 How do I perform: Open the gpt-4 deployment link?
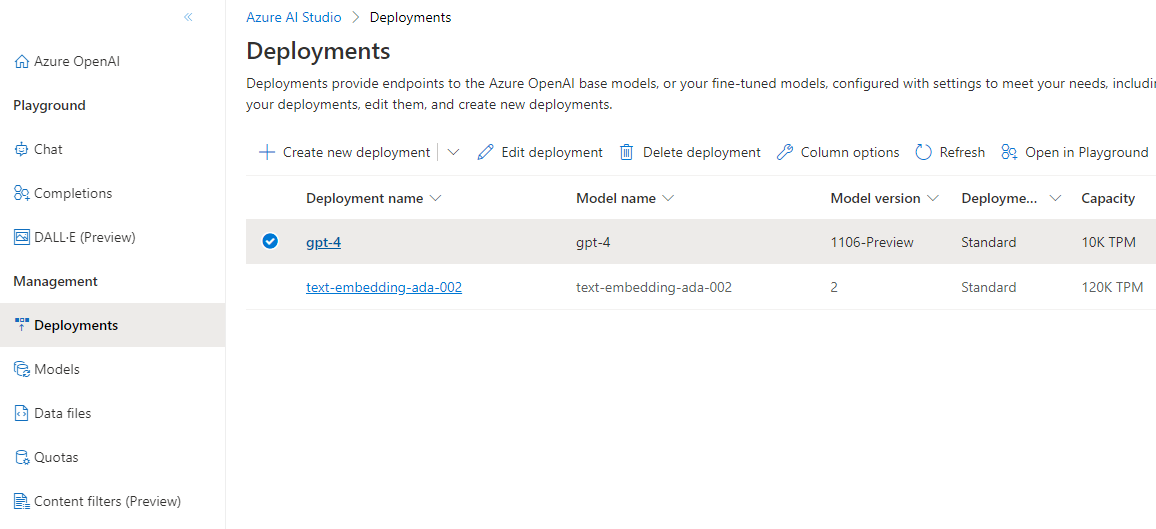pos(324,242)
